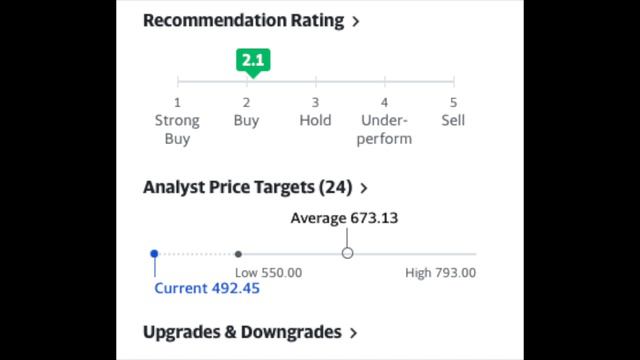The height and width of the screenshot is (360, 640).
Task: Click the Sell label under 5
Action: 453,120
